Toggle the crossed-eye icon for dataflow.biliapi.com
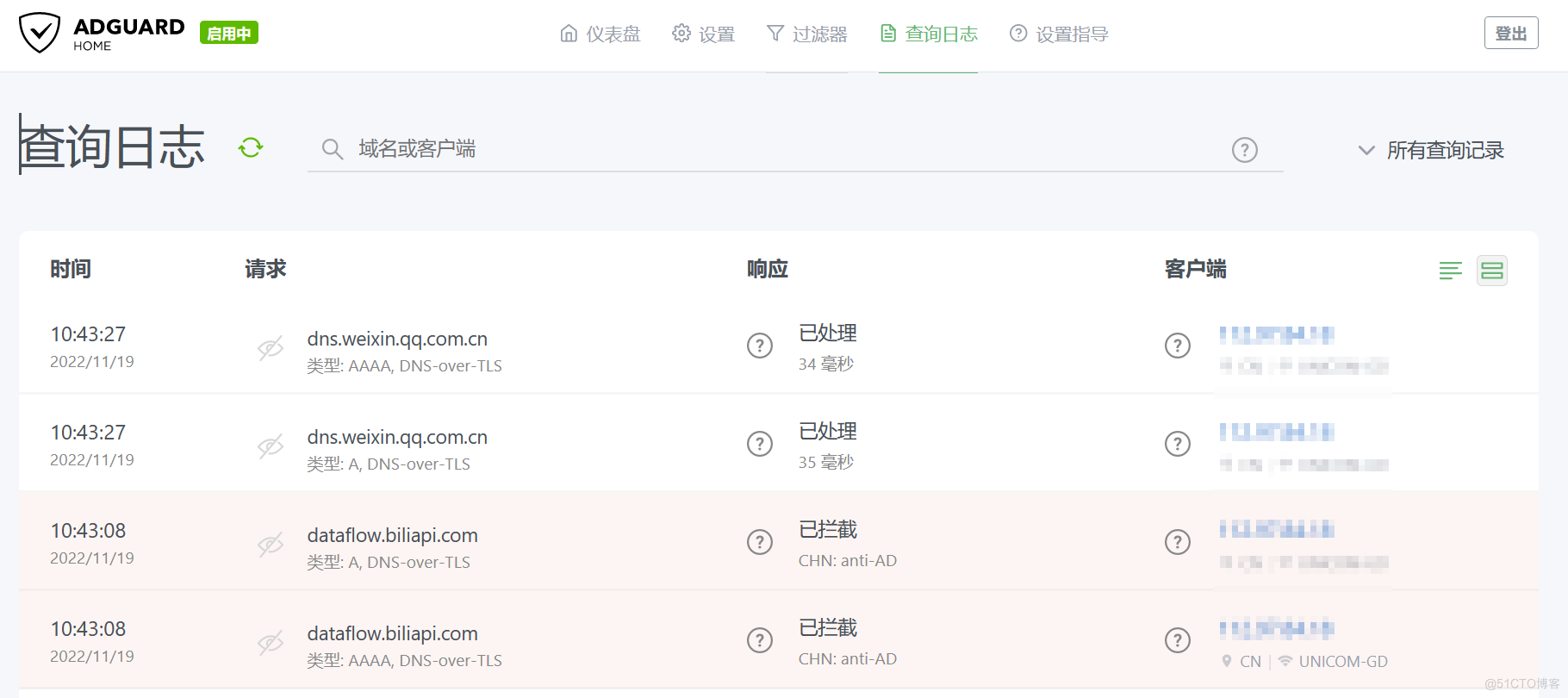 point(270,544)
